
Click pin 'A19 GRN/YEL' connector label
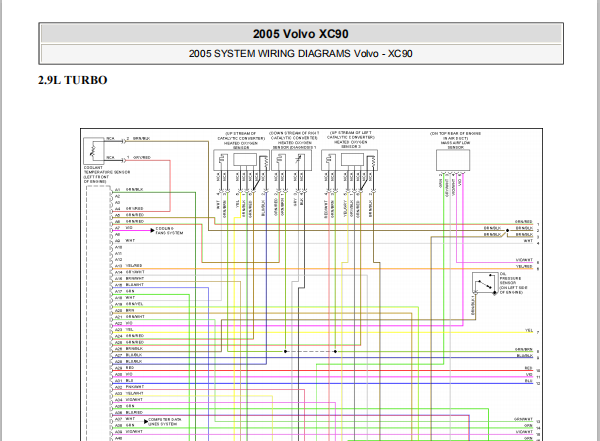coord(129,304)
